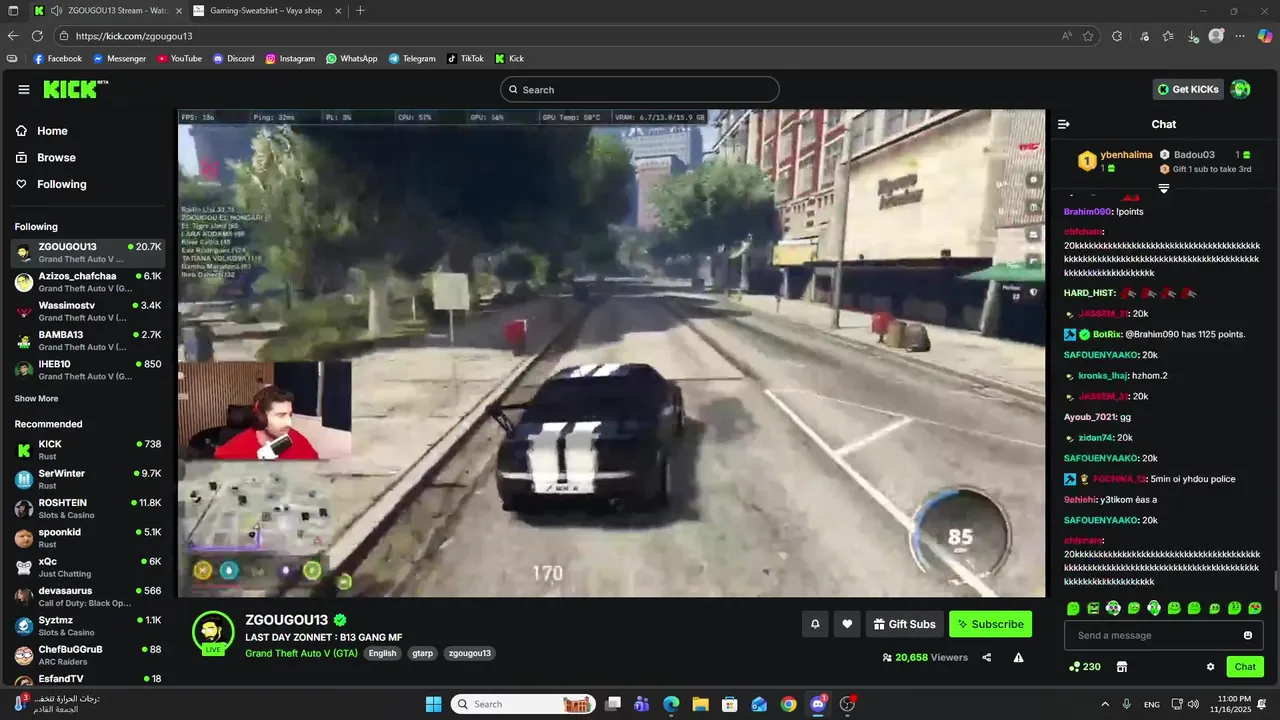Open the emote picker smiley in message box

tap(1248, 635)
